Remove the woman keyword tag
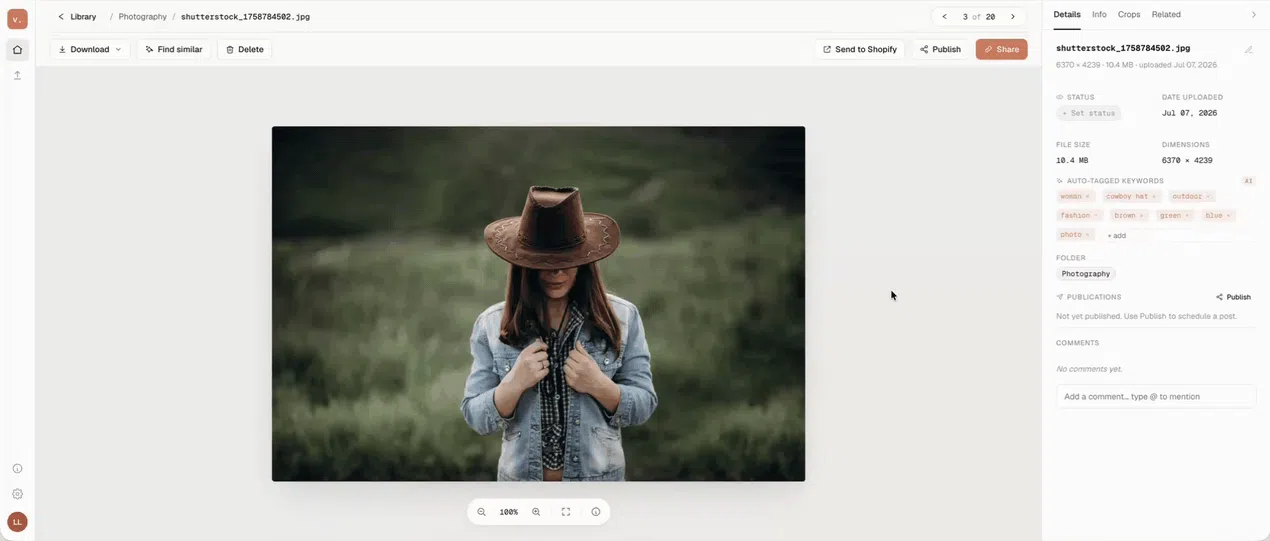1270x541 pixels. pyautogui.click(x=1088, y=197)
